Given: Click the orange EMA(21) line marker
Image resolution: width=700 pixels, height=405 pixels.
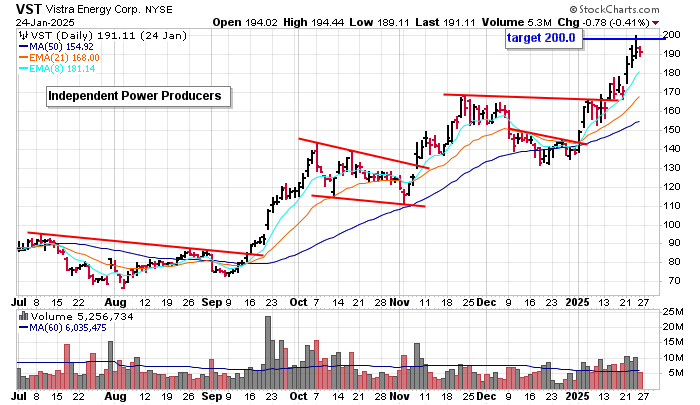Looking at the screenshot, I should point(24,57).
